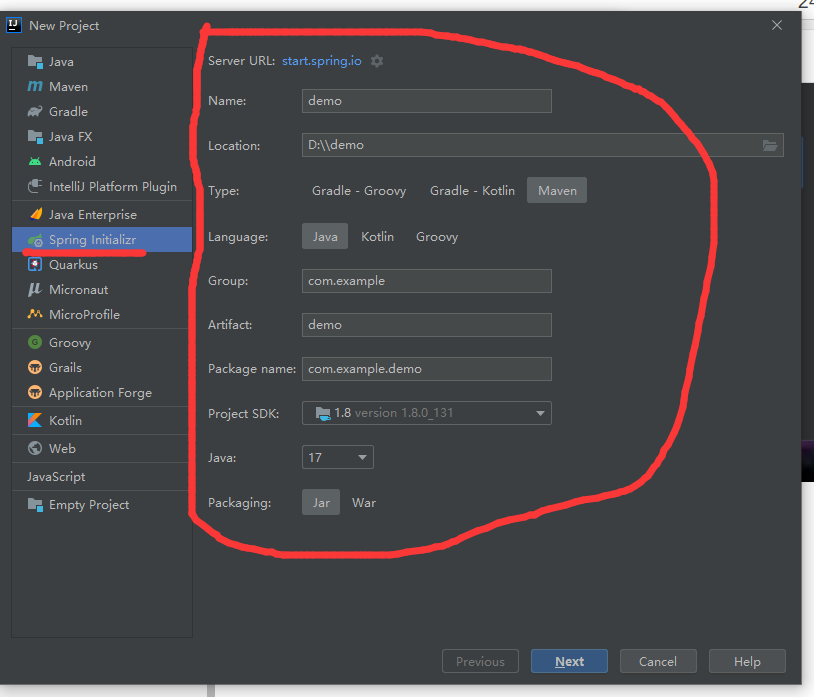Click the Name input field
The width and height of the screenshot is (814, 697).
click(x=427, y=101)
